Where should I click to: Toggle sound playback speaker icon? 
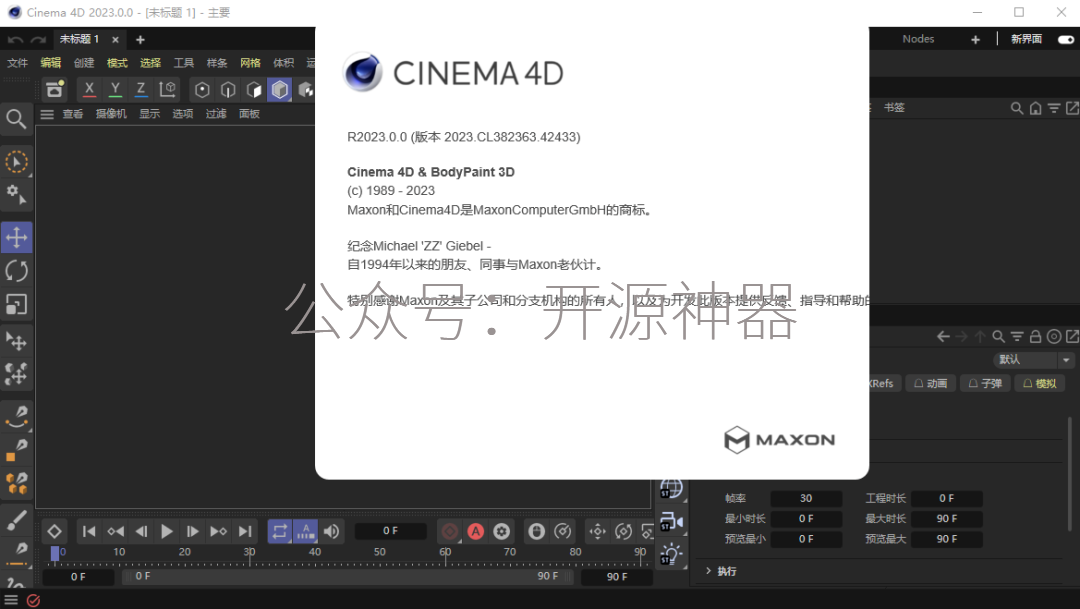(331, 531)
